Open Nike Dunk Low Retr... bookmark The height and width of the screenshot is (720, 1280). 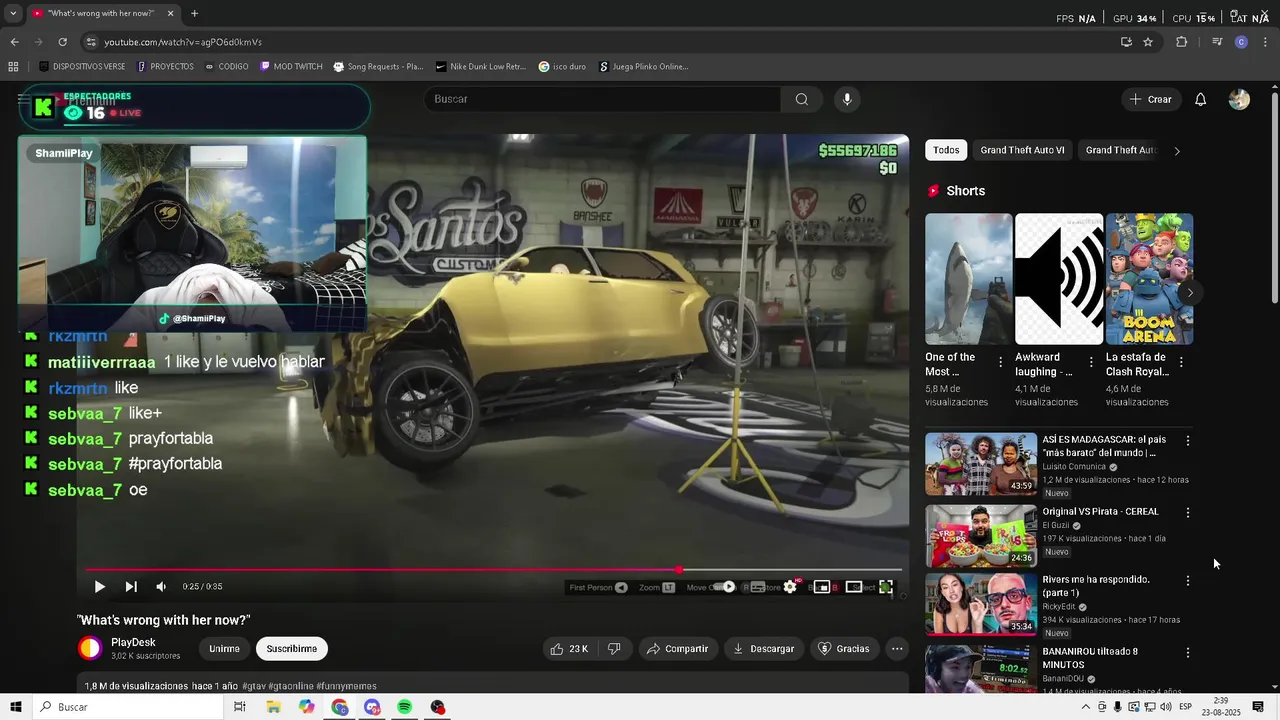click(x=480, y=67)
